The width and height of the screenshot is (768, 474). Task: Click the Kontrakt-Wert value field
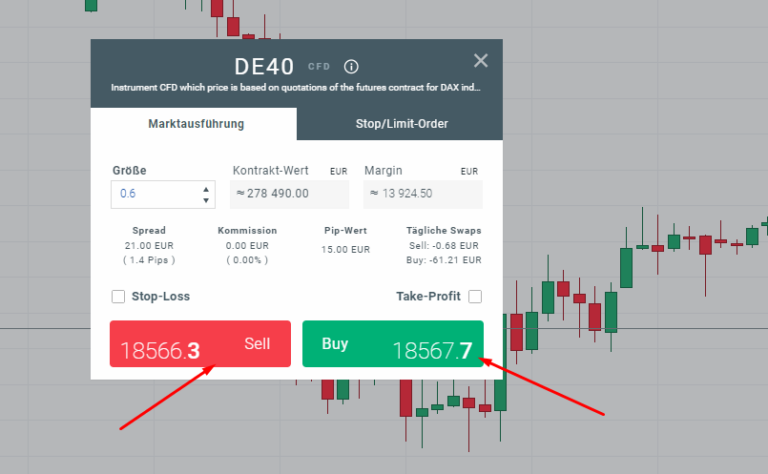click(x=290, y=194)
